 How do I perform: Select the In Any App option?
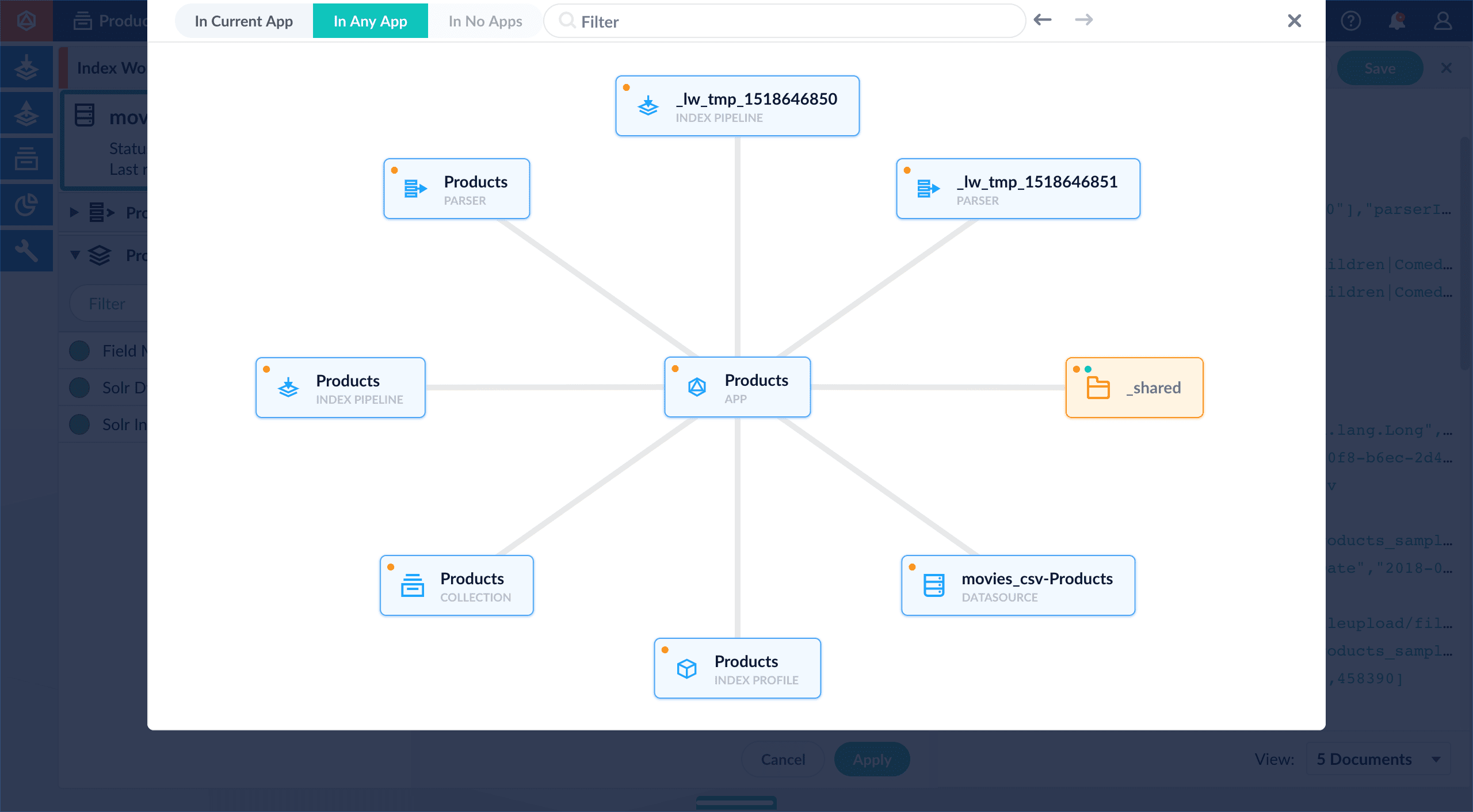[x=370, y=21]
